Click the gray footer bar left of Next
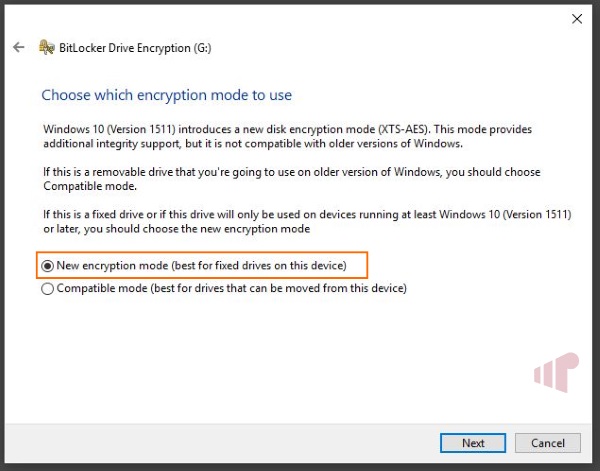 (222, 443)
